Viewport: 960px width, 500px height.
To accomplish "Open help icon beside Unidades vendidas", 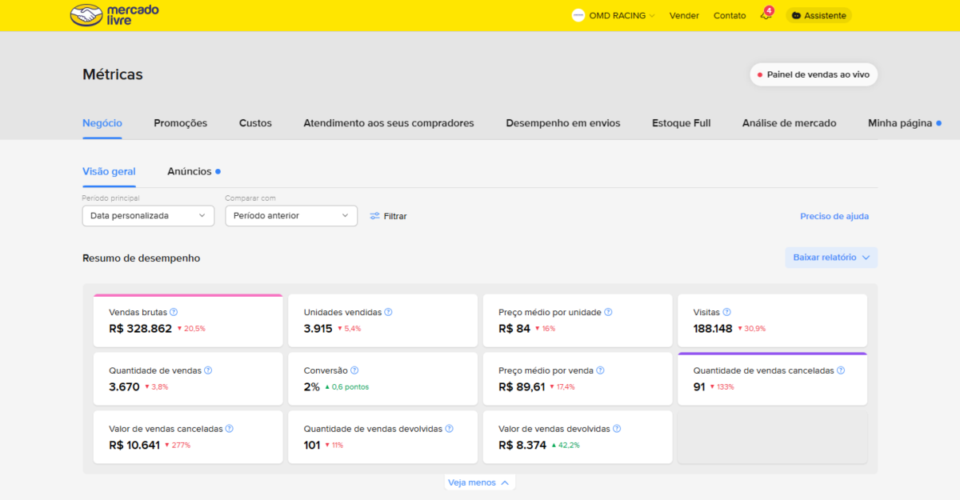I will pos(388,312).
